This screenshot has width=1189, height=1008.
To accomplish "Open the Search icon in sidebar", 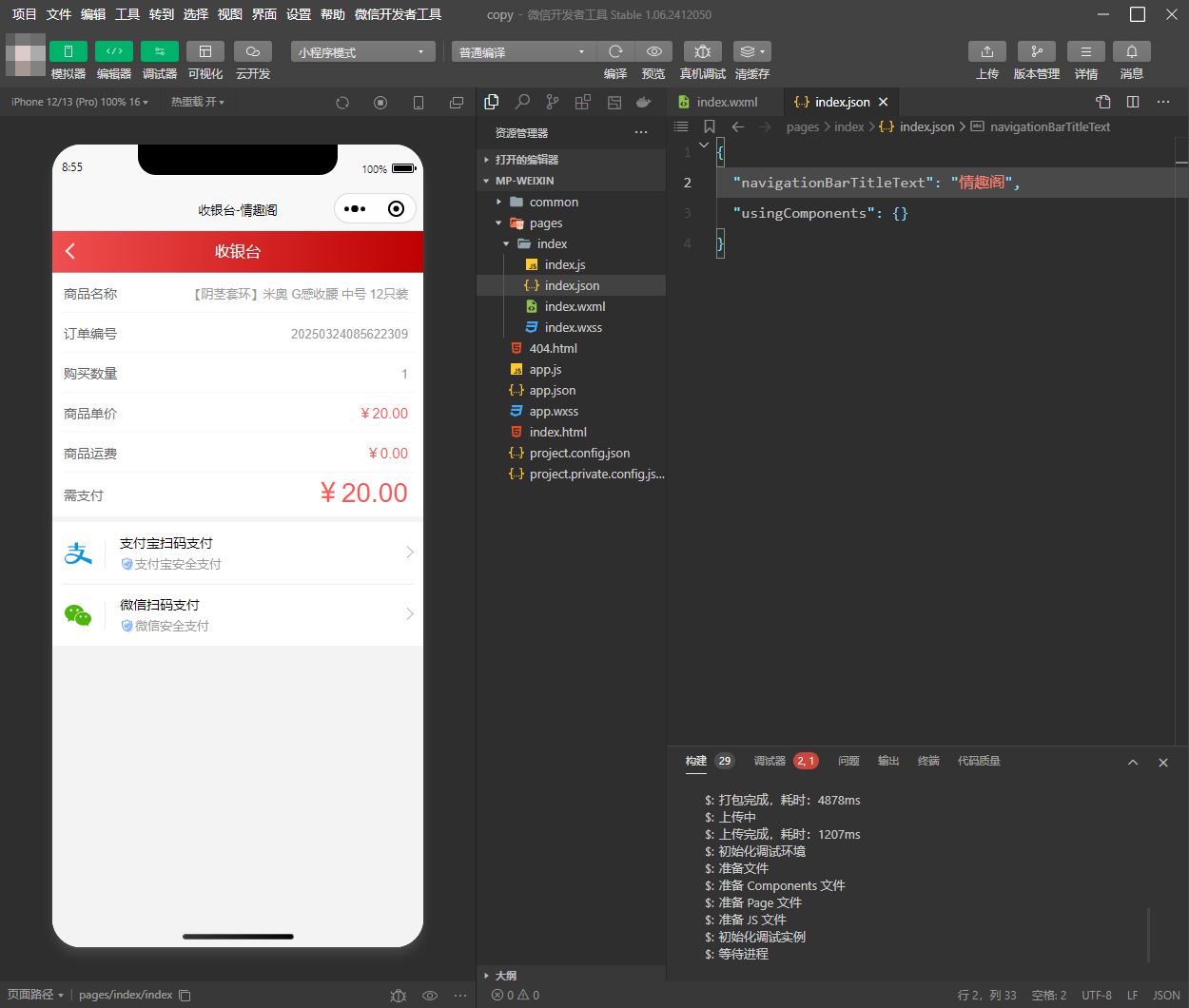I will click(522, 102).
